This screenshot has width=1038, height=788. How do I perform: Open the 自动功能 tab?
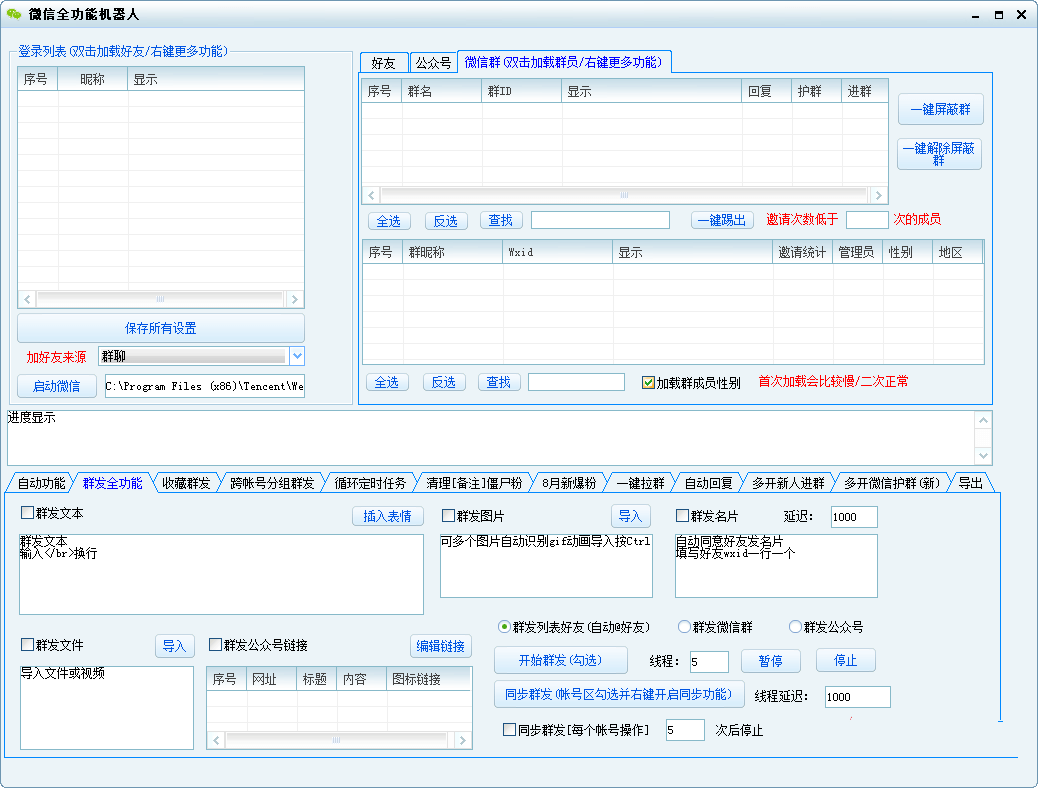coord(41,483)
